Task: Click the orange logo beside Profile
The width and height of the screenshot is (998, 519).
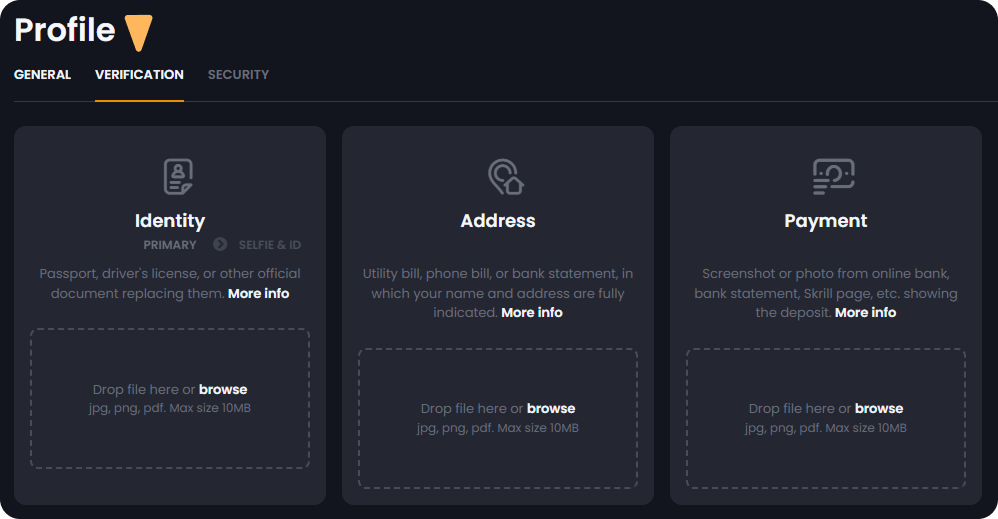Action: pos(138,32)
